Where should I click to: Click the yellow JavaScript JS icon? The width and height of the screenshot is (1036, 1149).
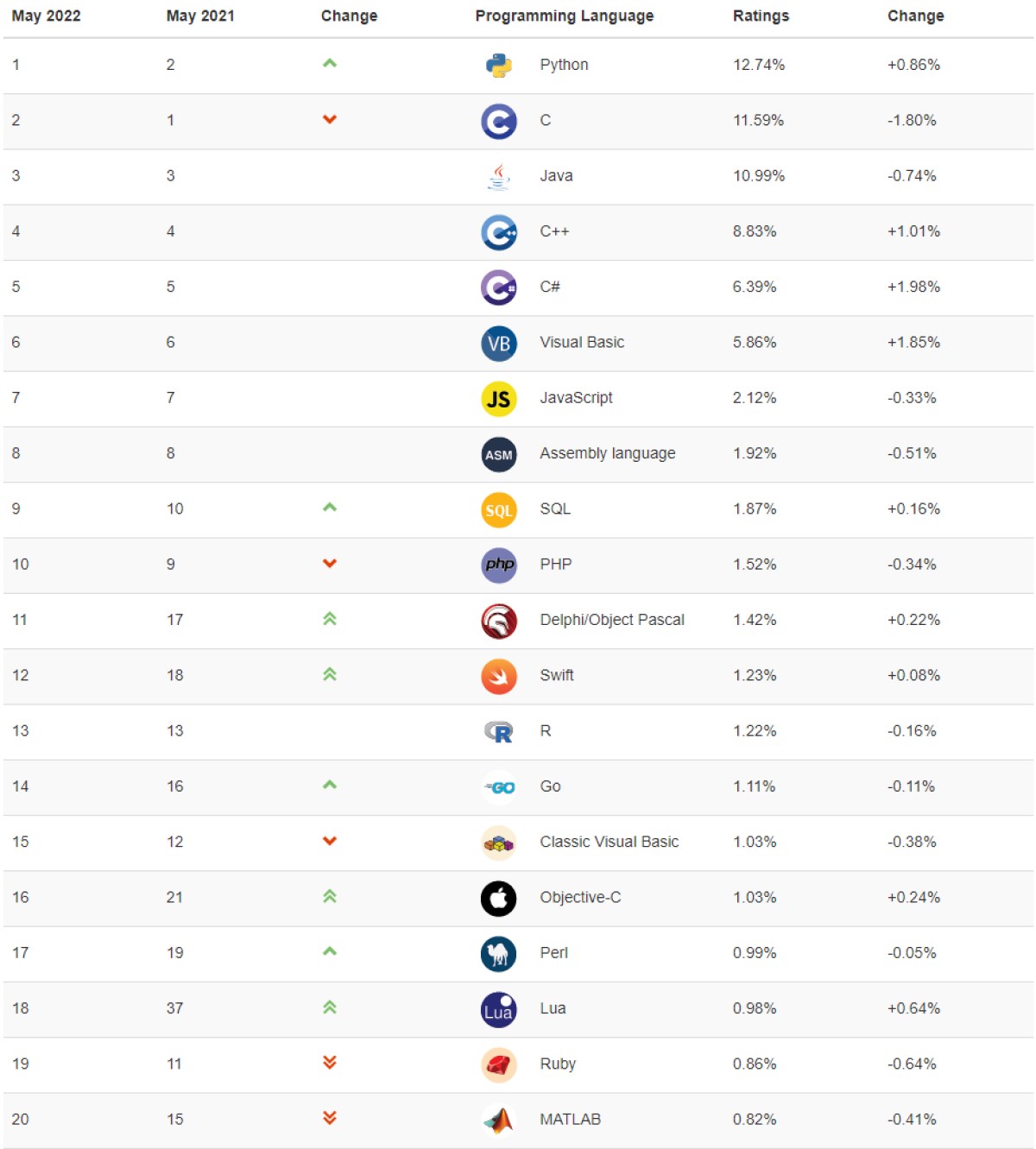point(498,399)
